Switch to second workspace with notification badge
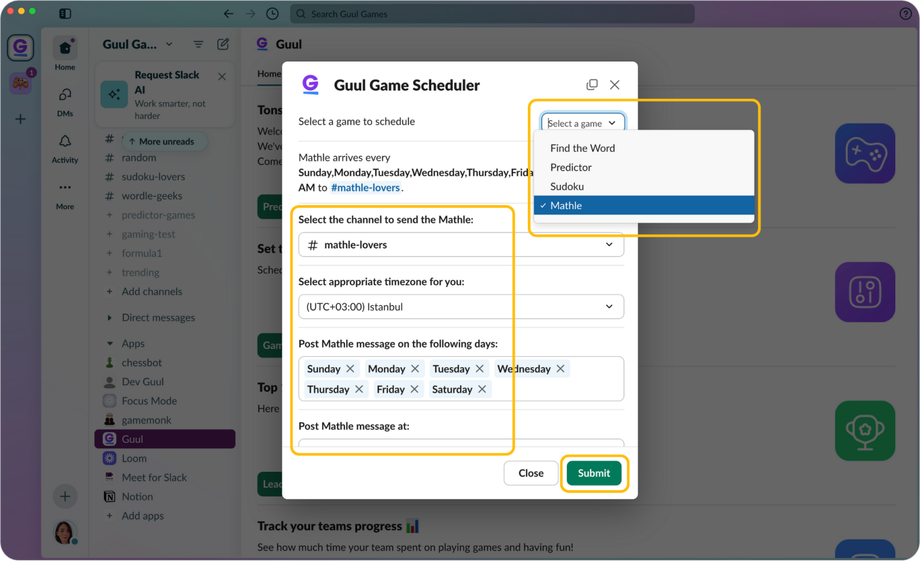This screenshot has width=920, height=562. tap(21, 83)
